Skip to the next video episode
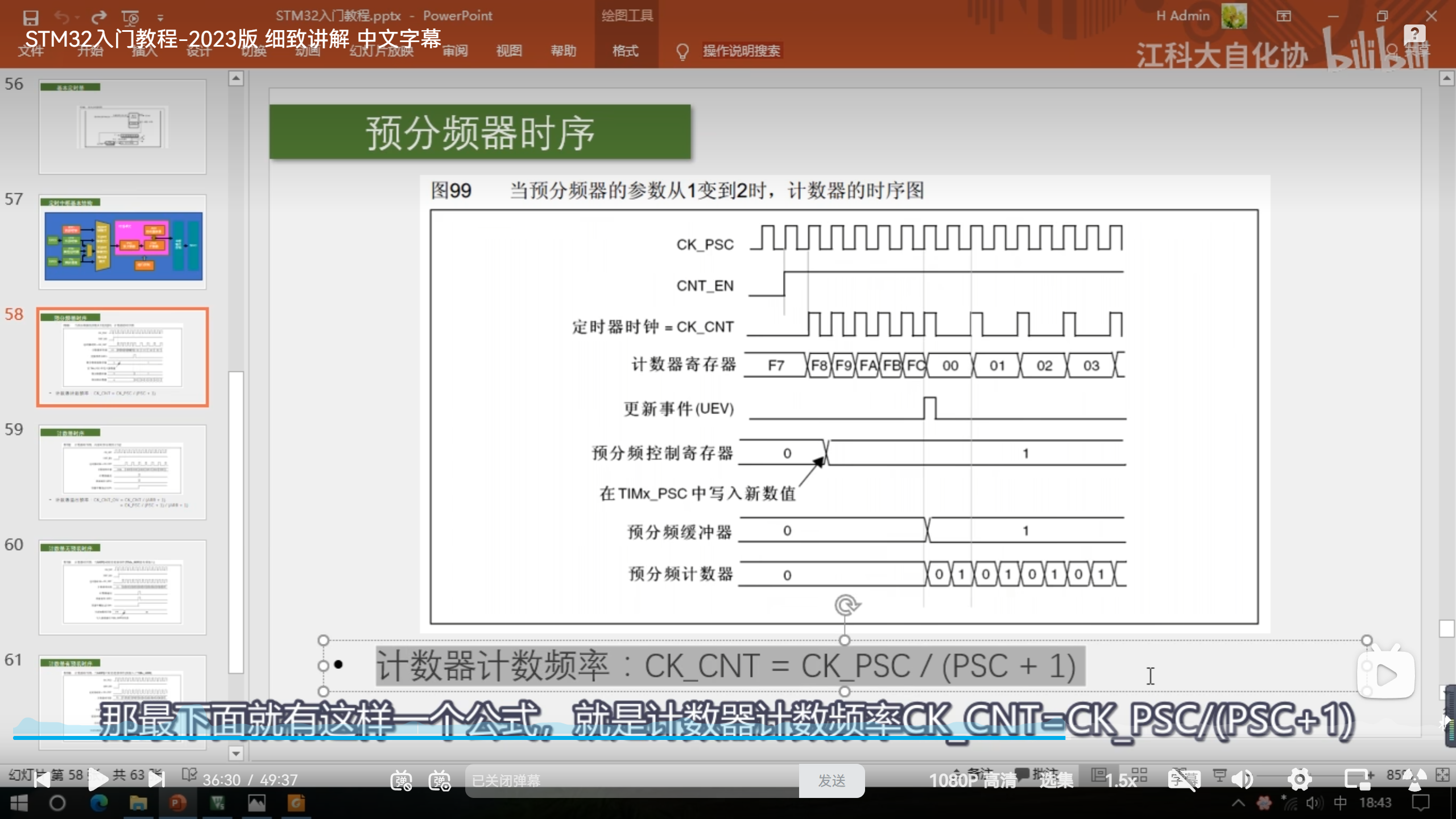The height and width of the screenshot is (819, 1456). (x=156, y=780)
